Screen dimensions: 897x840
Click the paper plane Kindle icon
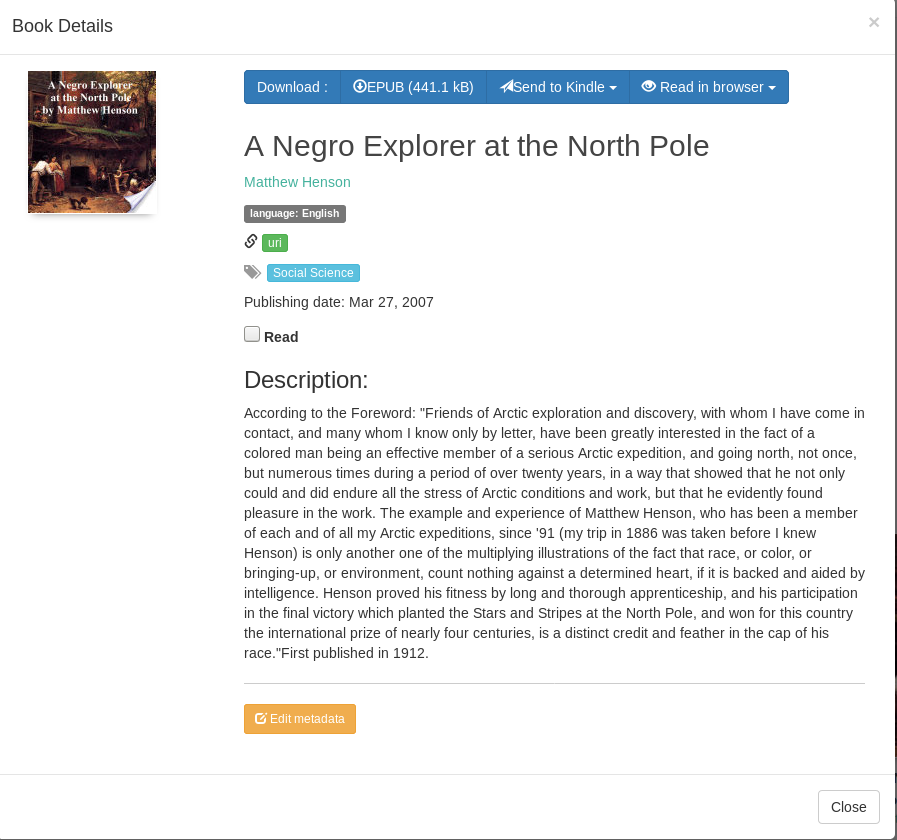point(506,86)
